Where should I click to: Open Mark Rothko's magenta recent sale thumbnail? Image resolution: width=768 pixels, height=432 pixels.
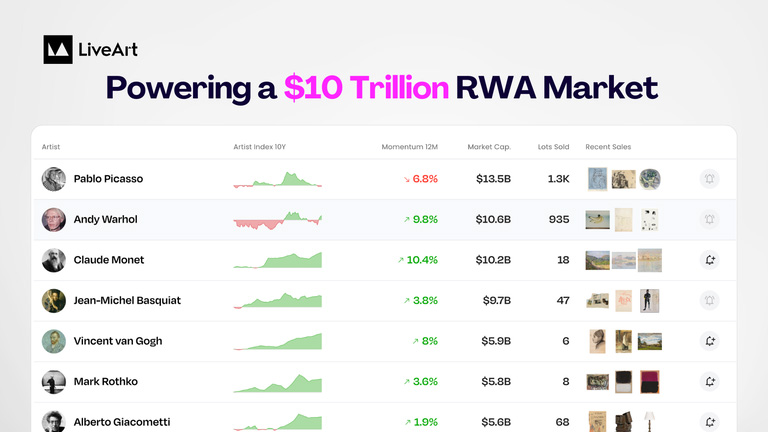coord(649,382)
